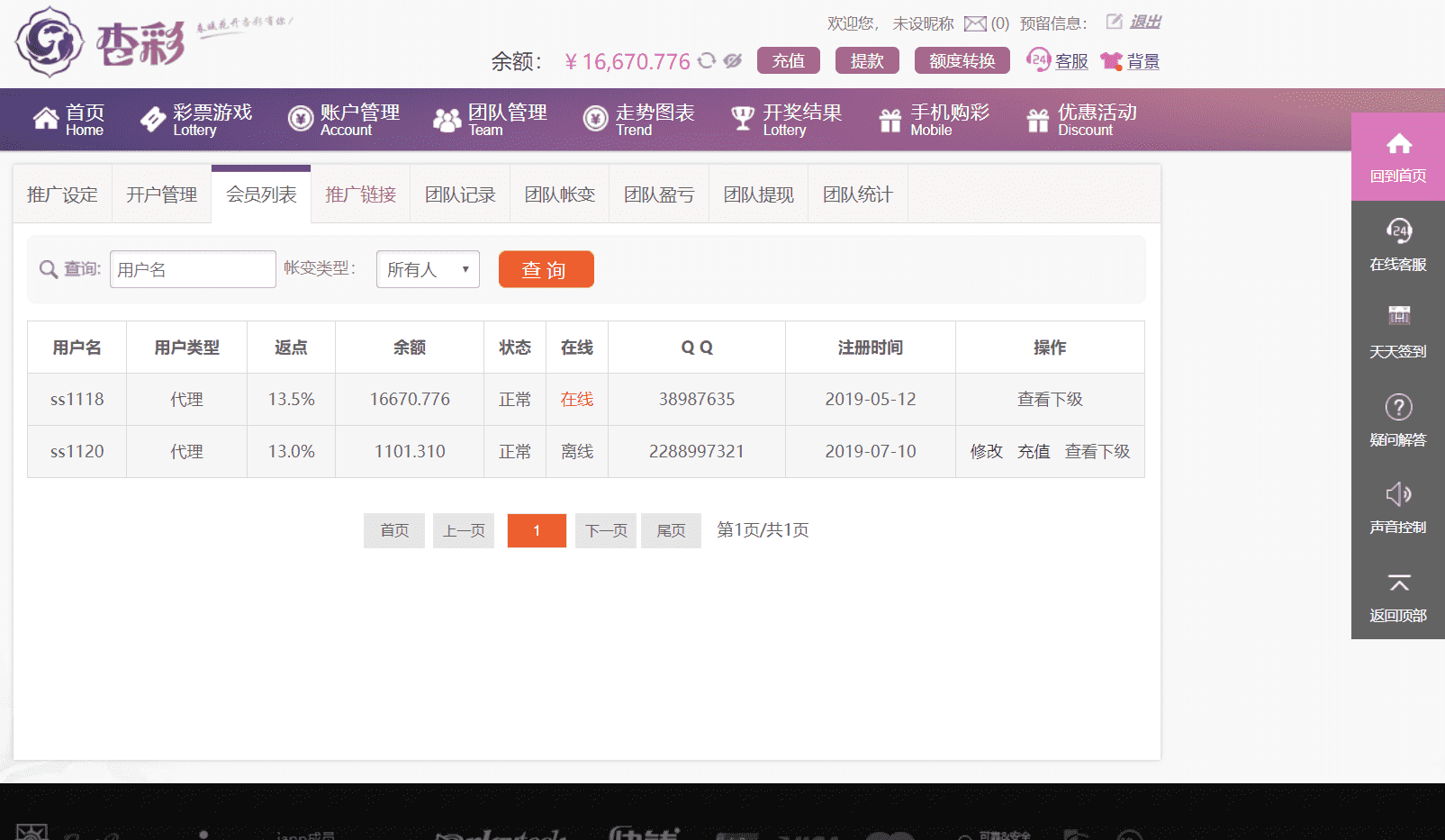Viewport: 1445px width, 840px height.
Task: Click balance cell 1101.310
Action: click(410, 451)
